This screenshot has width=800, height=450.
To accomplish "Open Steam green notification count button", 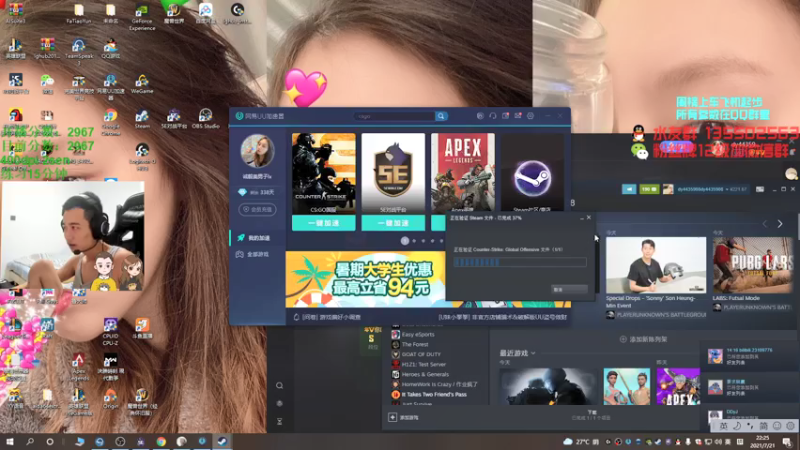I will (x=648, y=189).
